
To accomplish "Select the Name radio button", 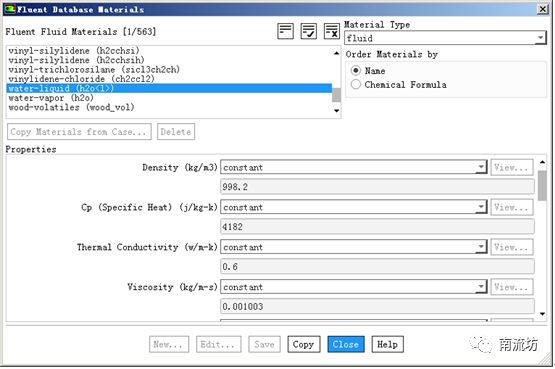I will (356, 70).
